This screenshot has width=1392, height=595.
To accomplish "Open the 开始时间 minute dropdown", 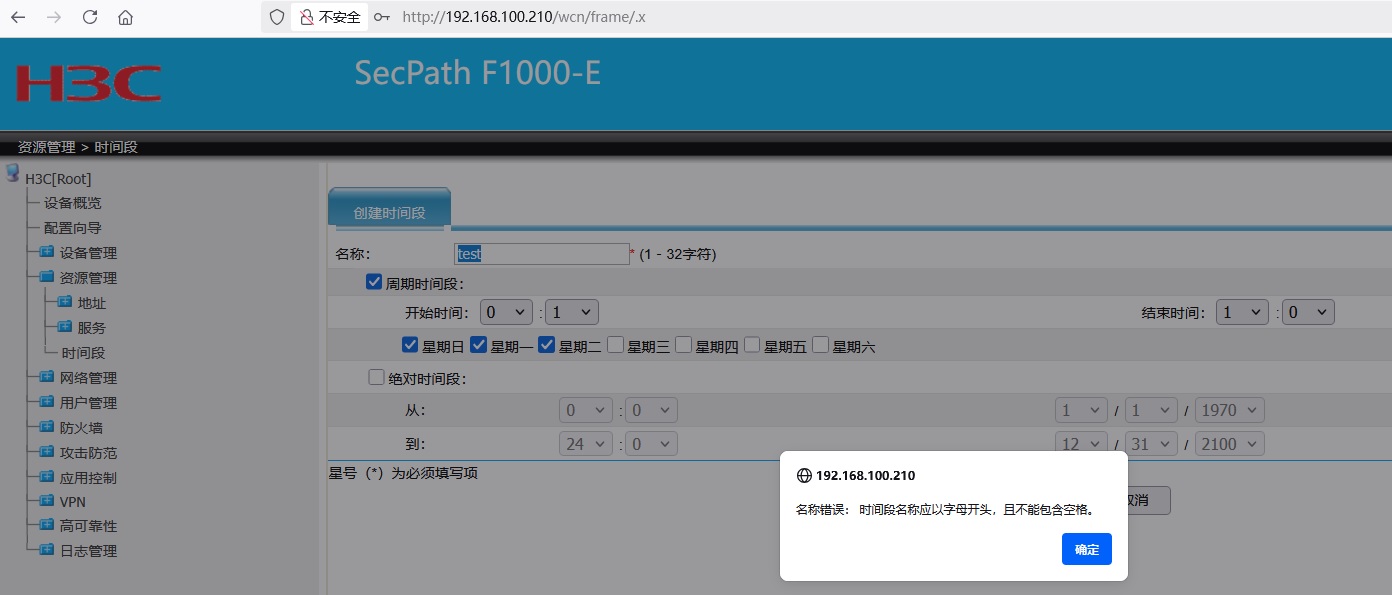I will tap(572, 312).
